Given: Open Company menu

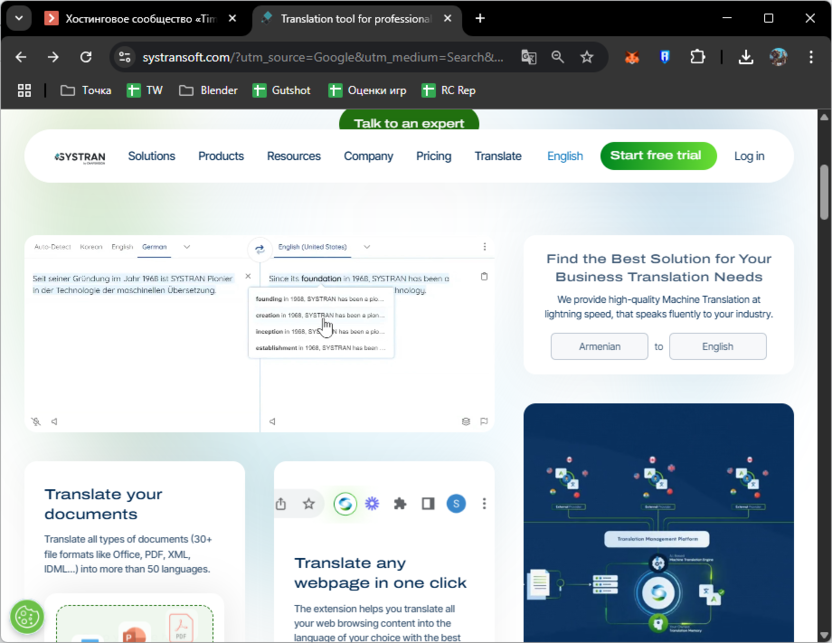Looking at the screenshot, I should pos(369,156).
